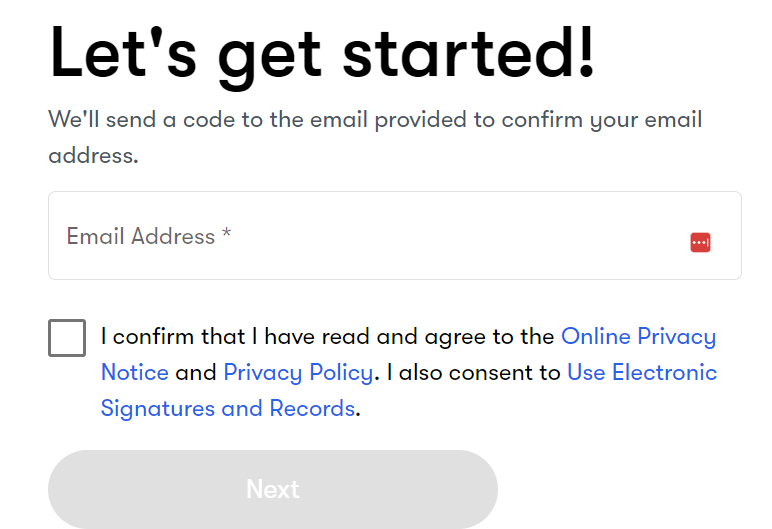
Task: Click the "We'll send a code" description text
Action: click(x=375, y=137)
